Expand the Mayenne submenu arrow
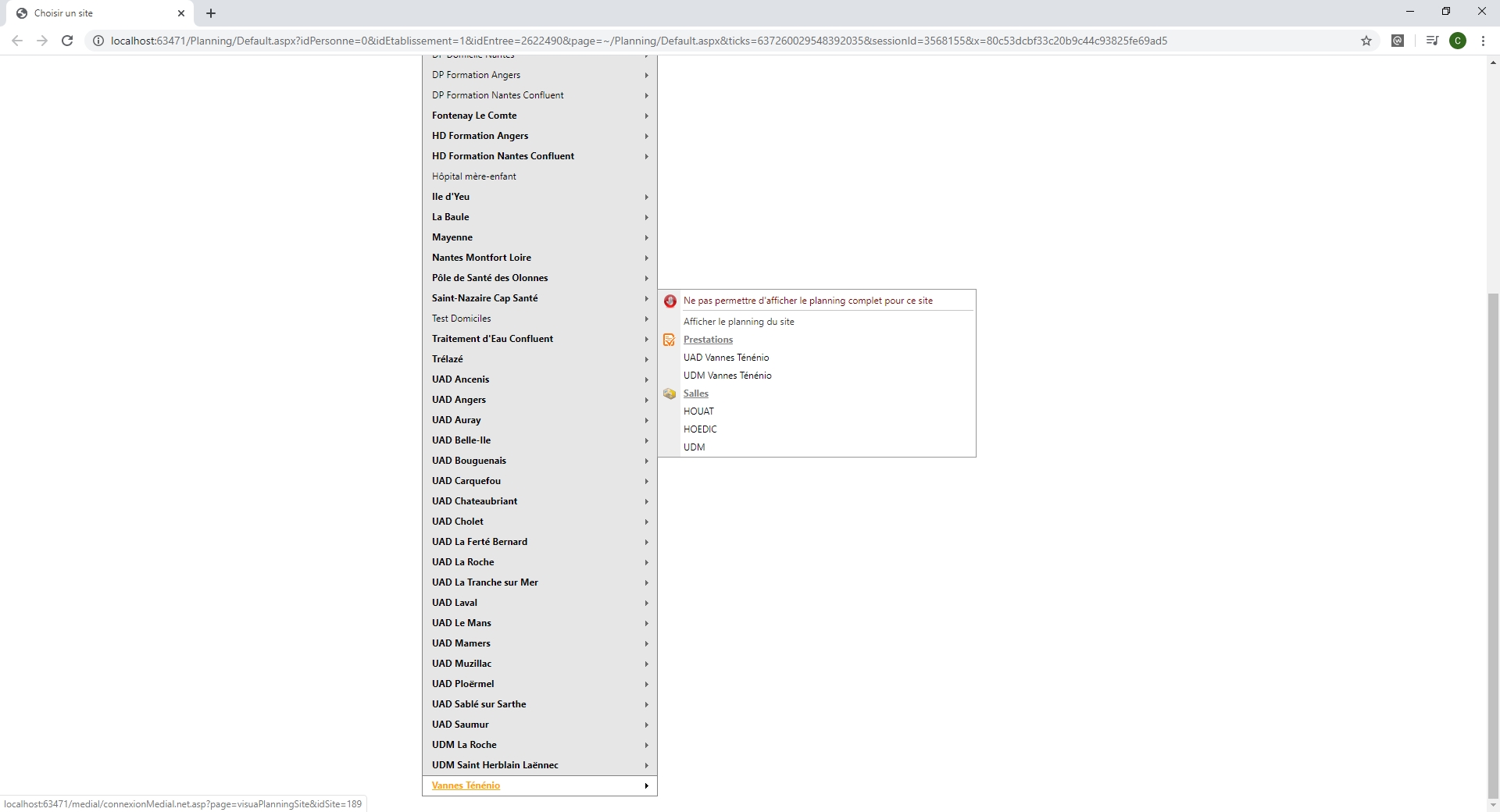 (647, 237)
